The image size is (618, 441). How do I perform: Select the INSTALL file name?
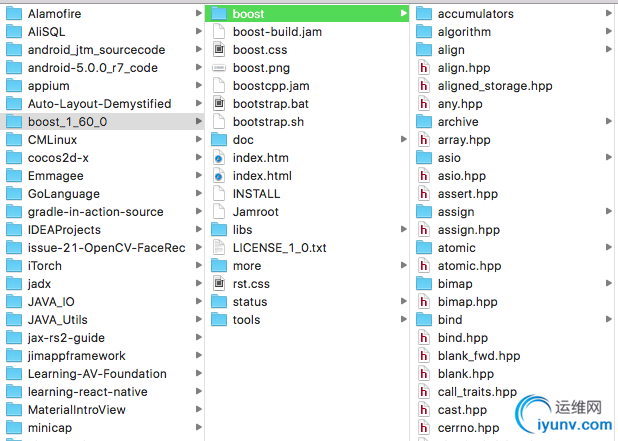point(257,194)
